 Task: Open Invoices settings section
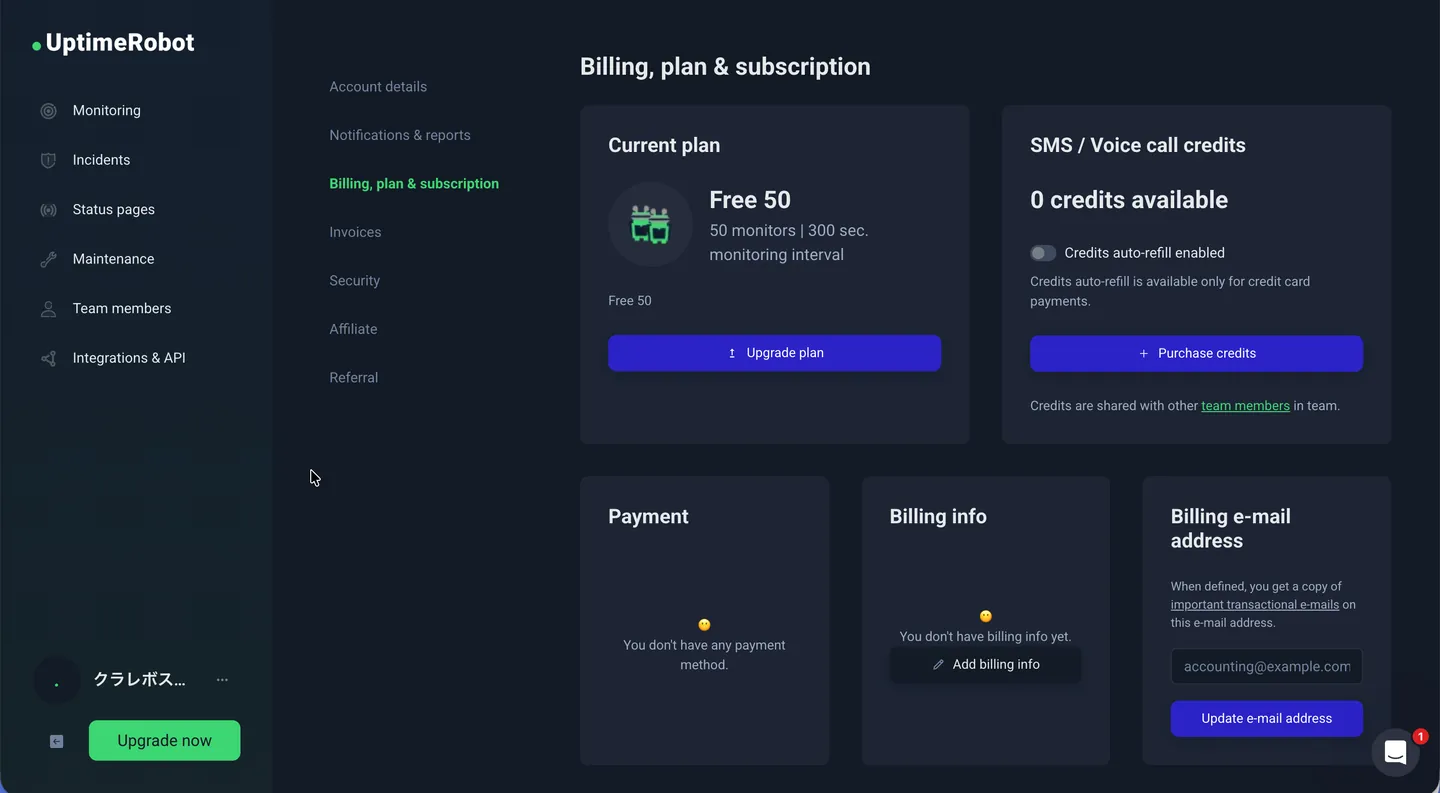pos(355,232)
